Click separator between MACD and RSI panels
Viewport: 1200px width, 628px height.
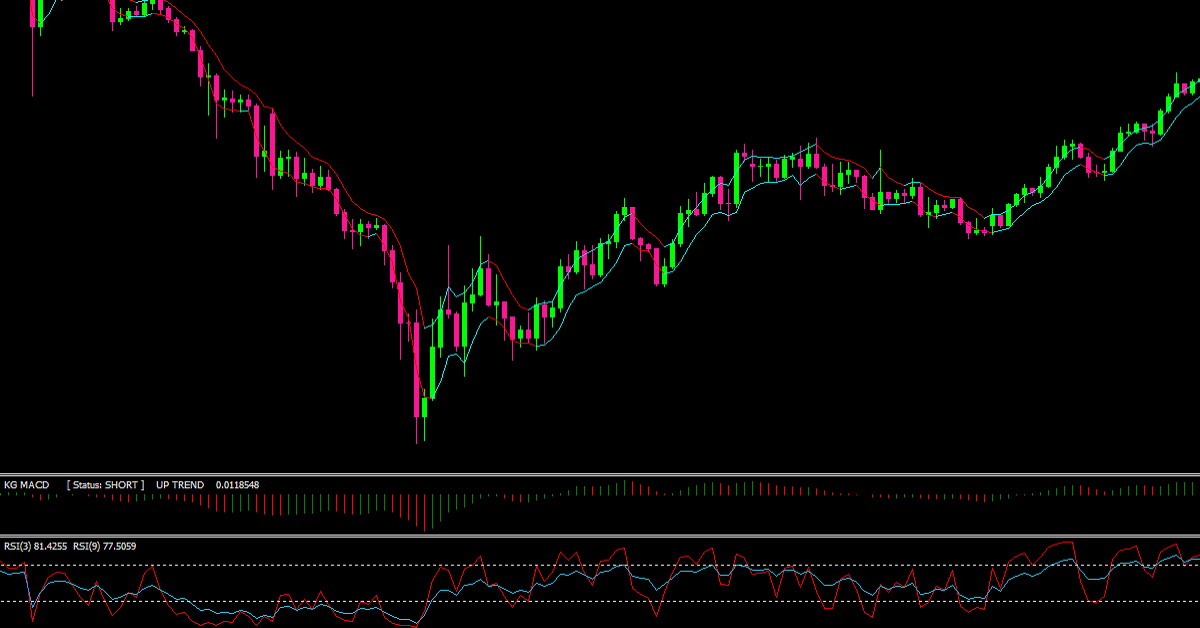[x=600, y=536]
